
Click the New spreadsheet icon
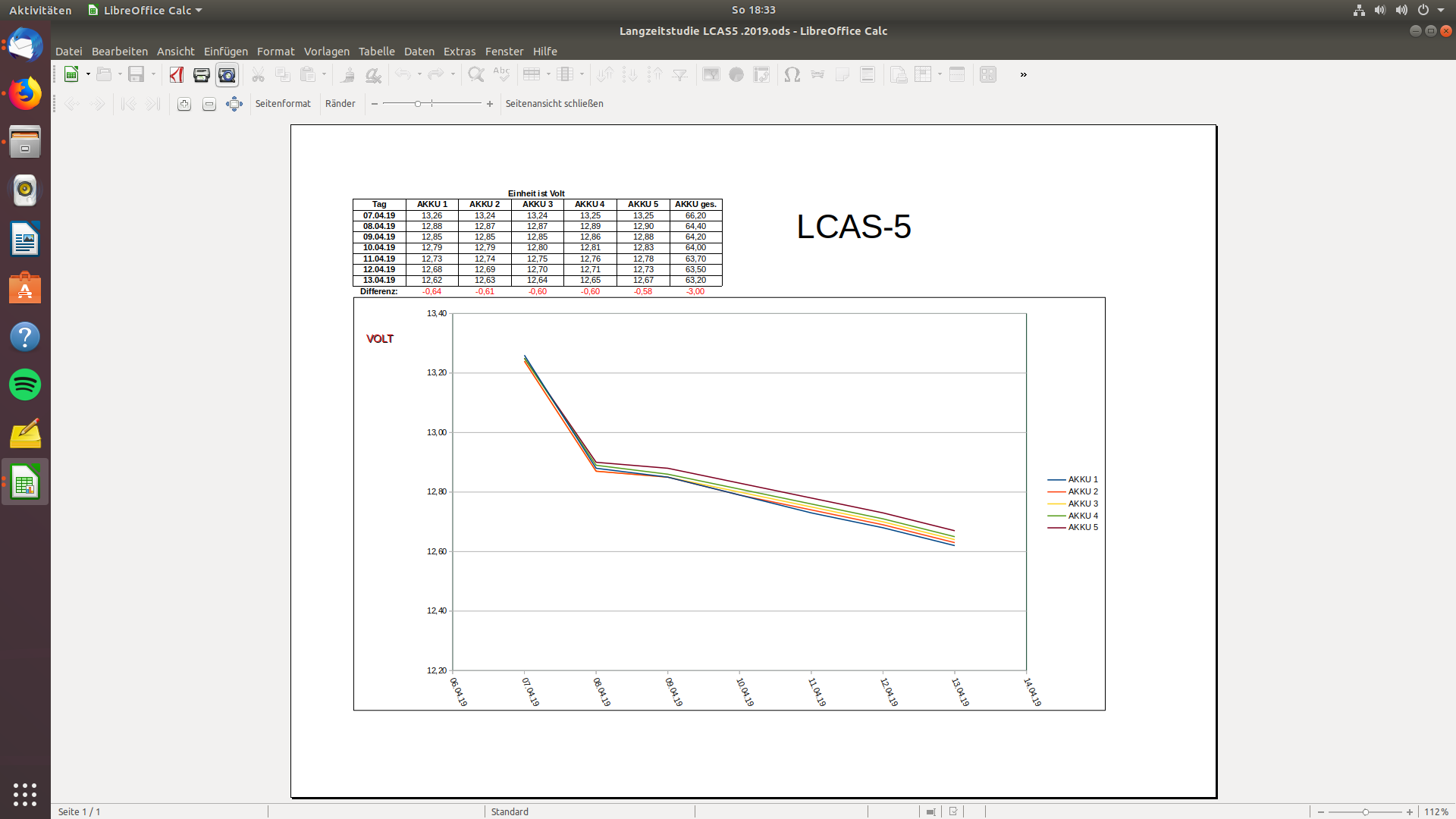[71, 74]
